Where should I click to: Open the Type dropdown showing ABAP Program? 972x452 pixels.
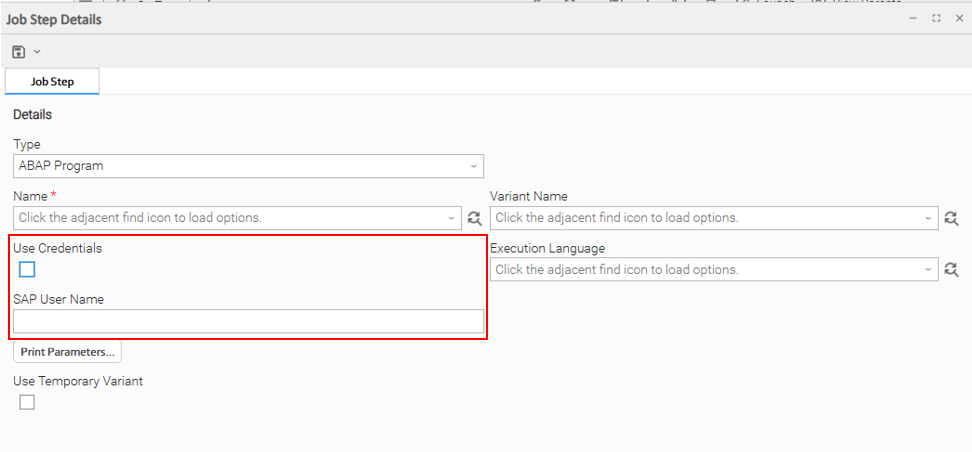(x=473, y=166)
